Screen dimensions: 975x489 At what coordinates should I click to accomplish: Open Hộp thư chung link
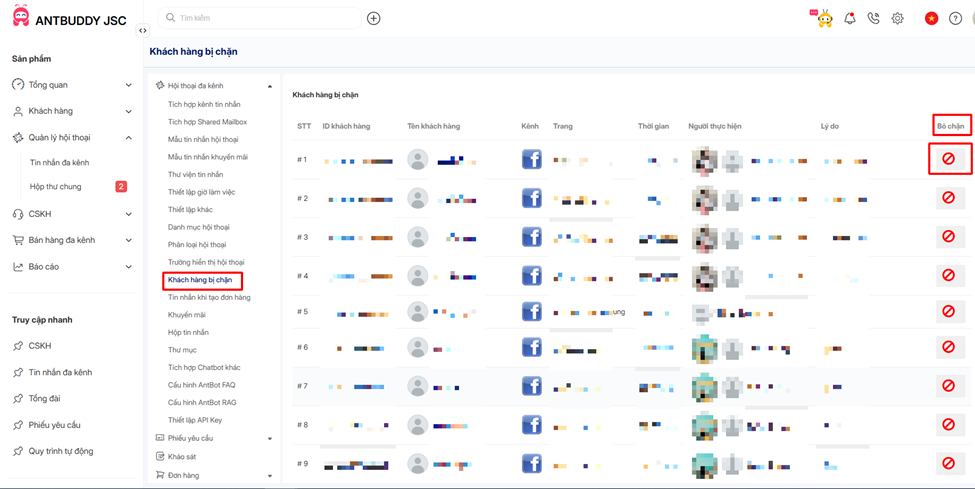[x=56, y=187]
